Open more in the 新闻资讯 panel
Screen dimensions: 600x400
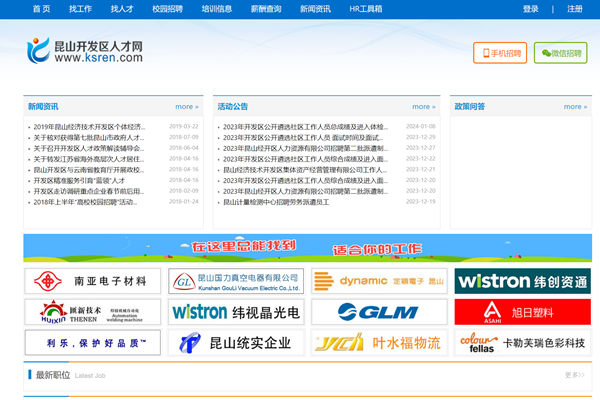tap(187, 107)
